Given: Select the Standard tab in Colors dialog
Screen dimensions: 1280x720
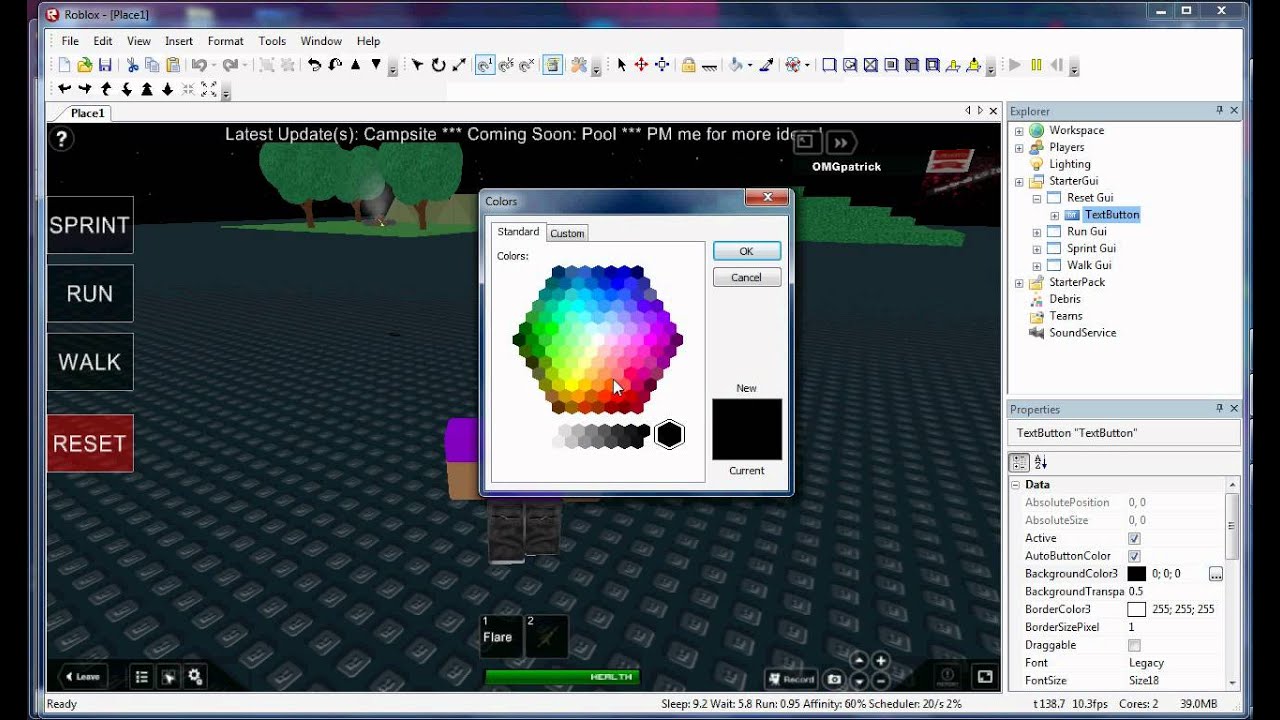Looking at the screenshot, I should pos(518,232).
